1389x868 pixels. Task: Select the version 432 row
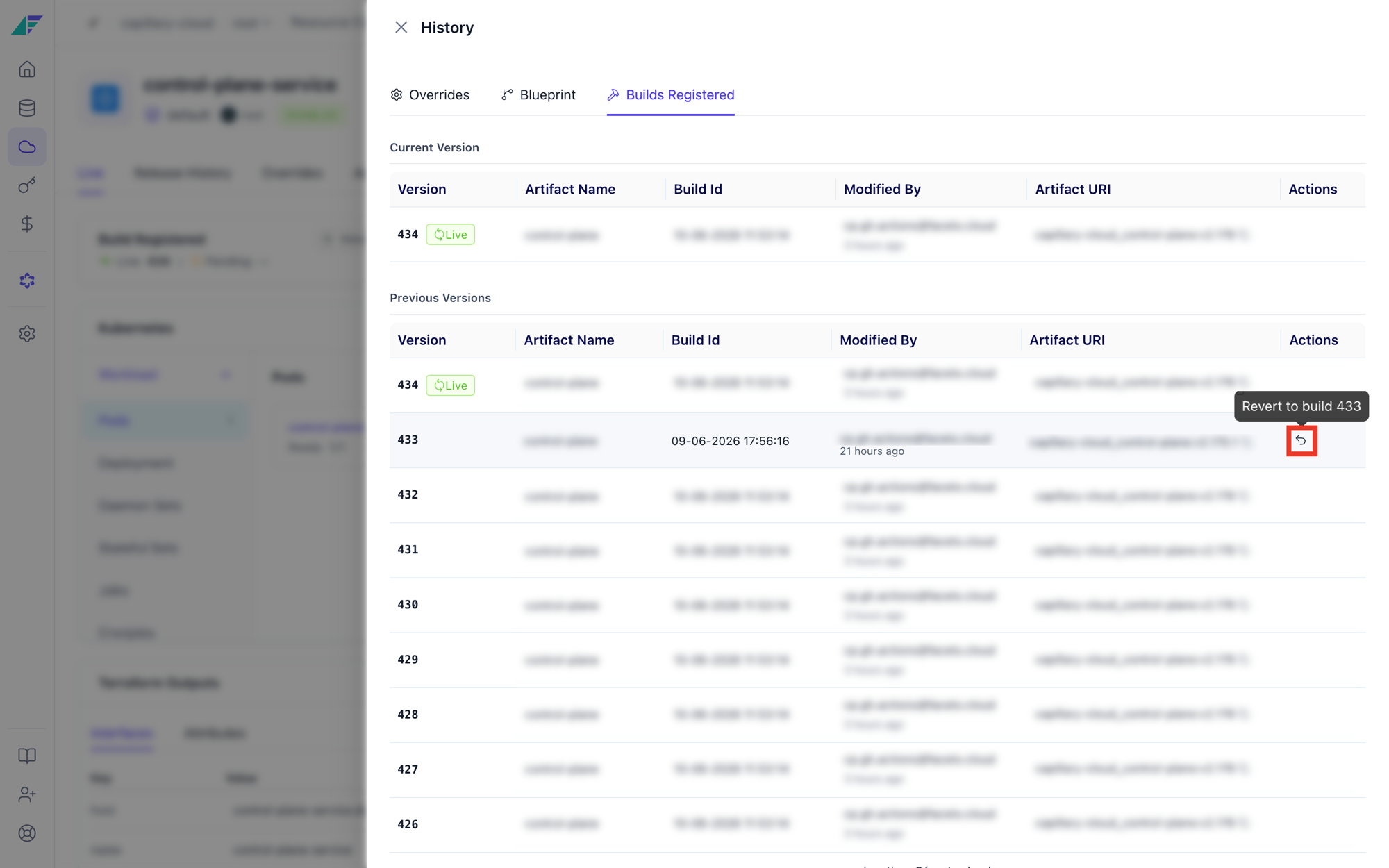click(x=877, y=495)
